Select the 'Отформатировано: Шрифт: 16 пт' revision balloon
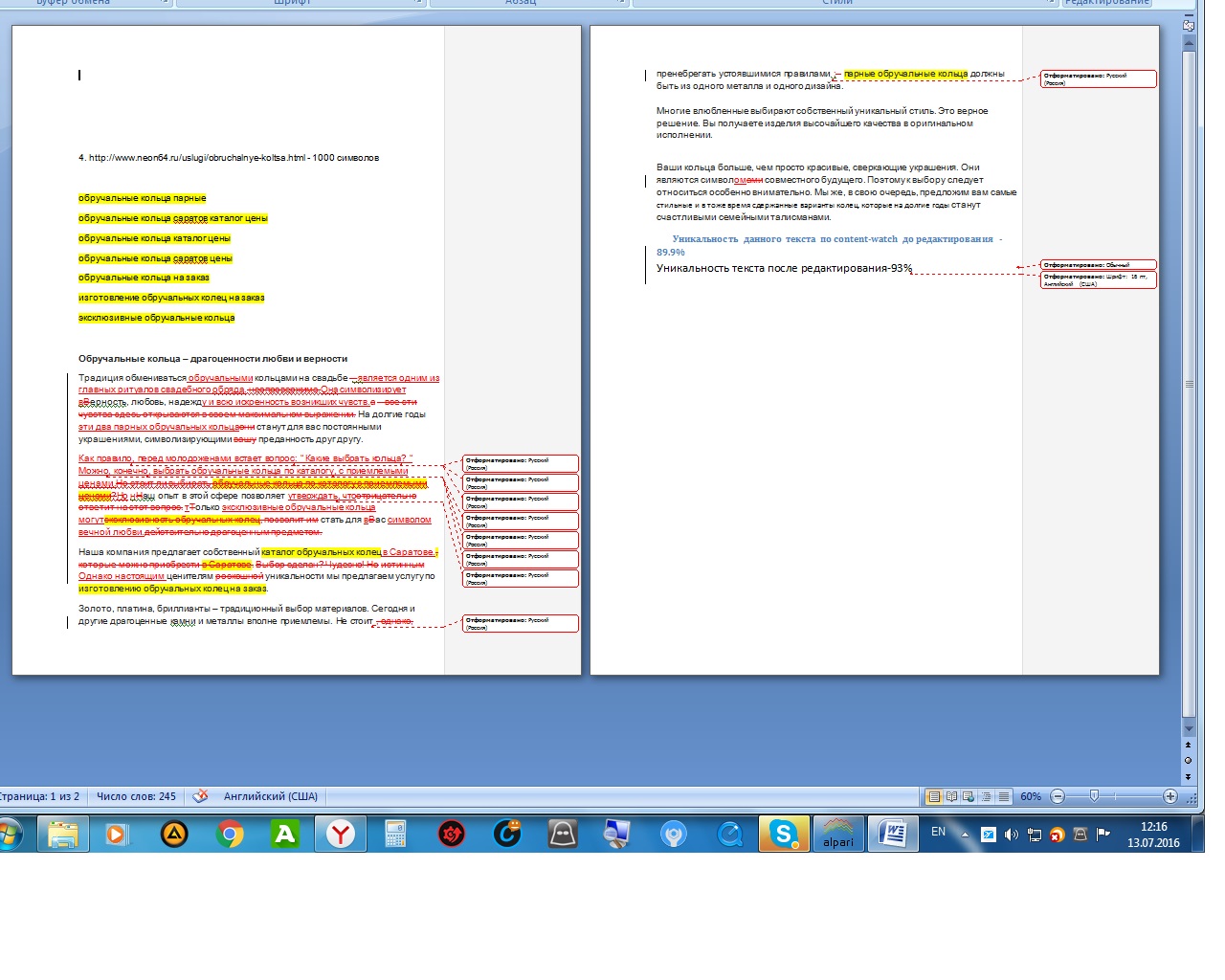1225x980 pixels. [x=1099, y=279]
